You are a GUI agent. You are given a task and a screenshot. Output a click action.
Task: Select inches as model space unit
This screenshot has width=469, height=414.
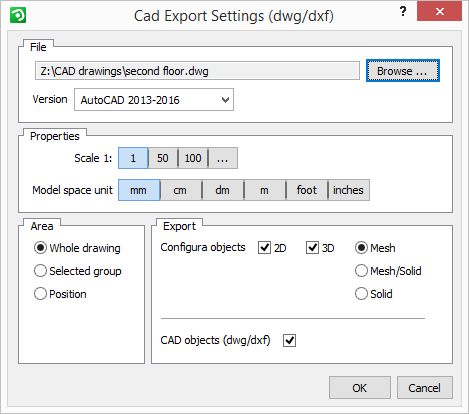tap(348, 190)
